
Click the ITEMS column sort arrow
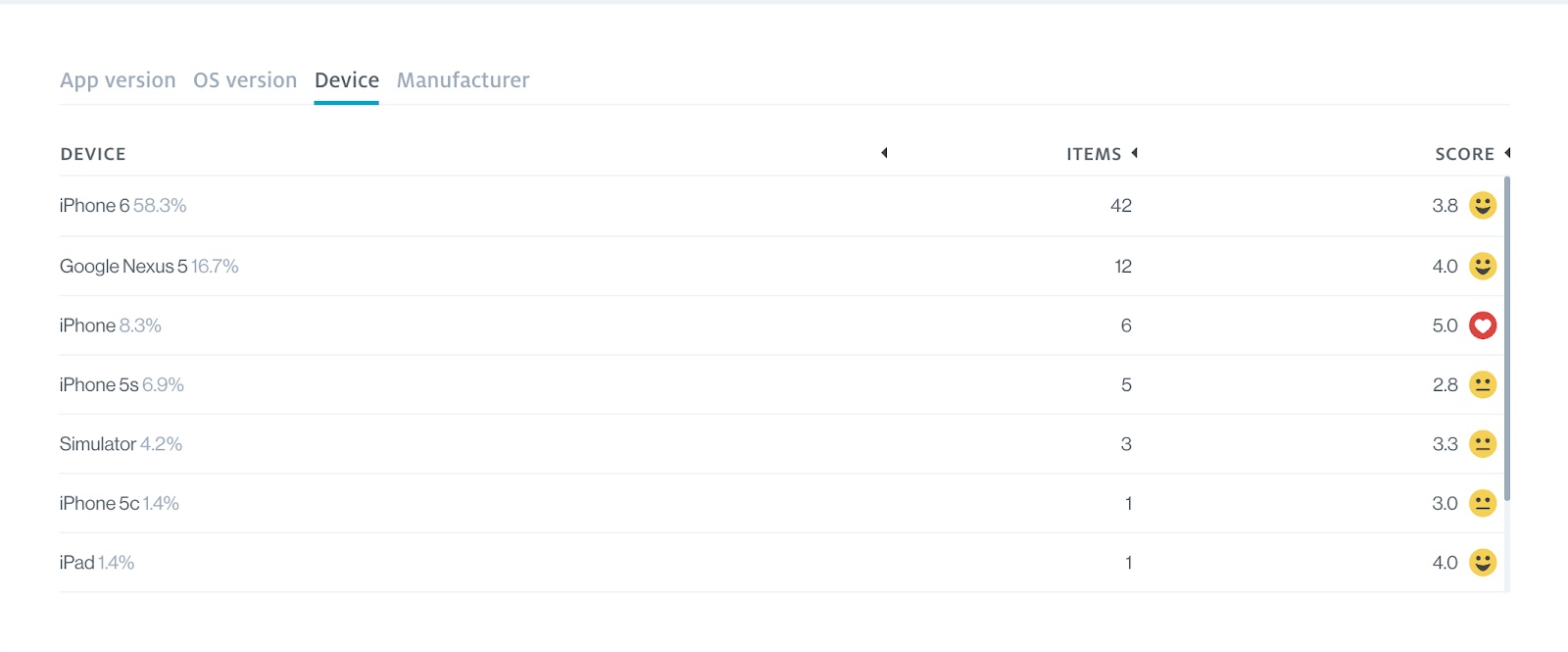point(1136,153)
